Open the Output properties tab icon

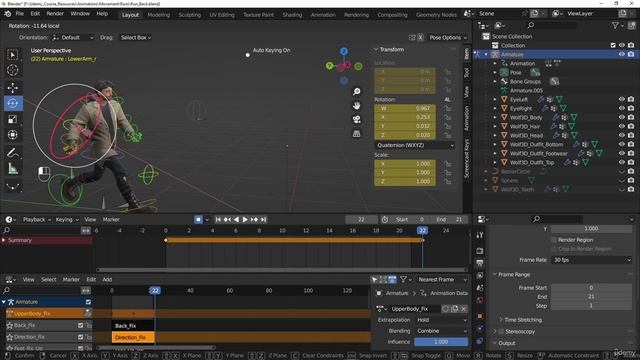click(480, 263)
